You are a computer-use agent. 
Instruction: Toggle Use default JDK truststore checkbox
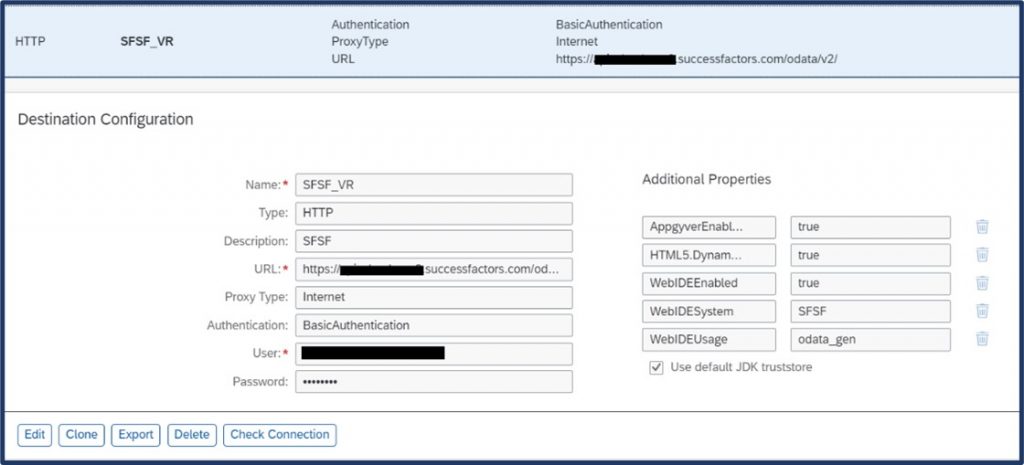tap(656, 368)
